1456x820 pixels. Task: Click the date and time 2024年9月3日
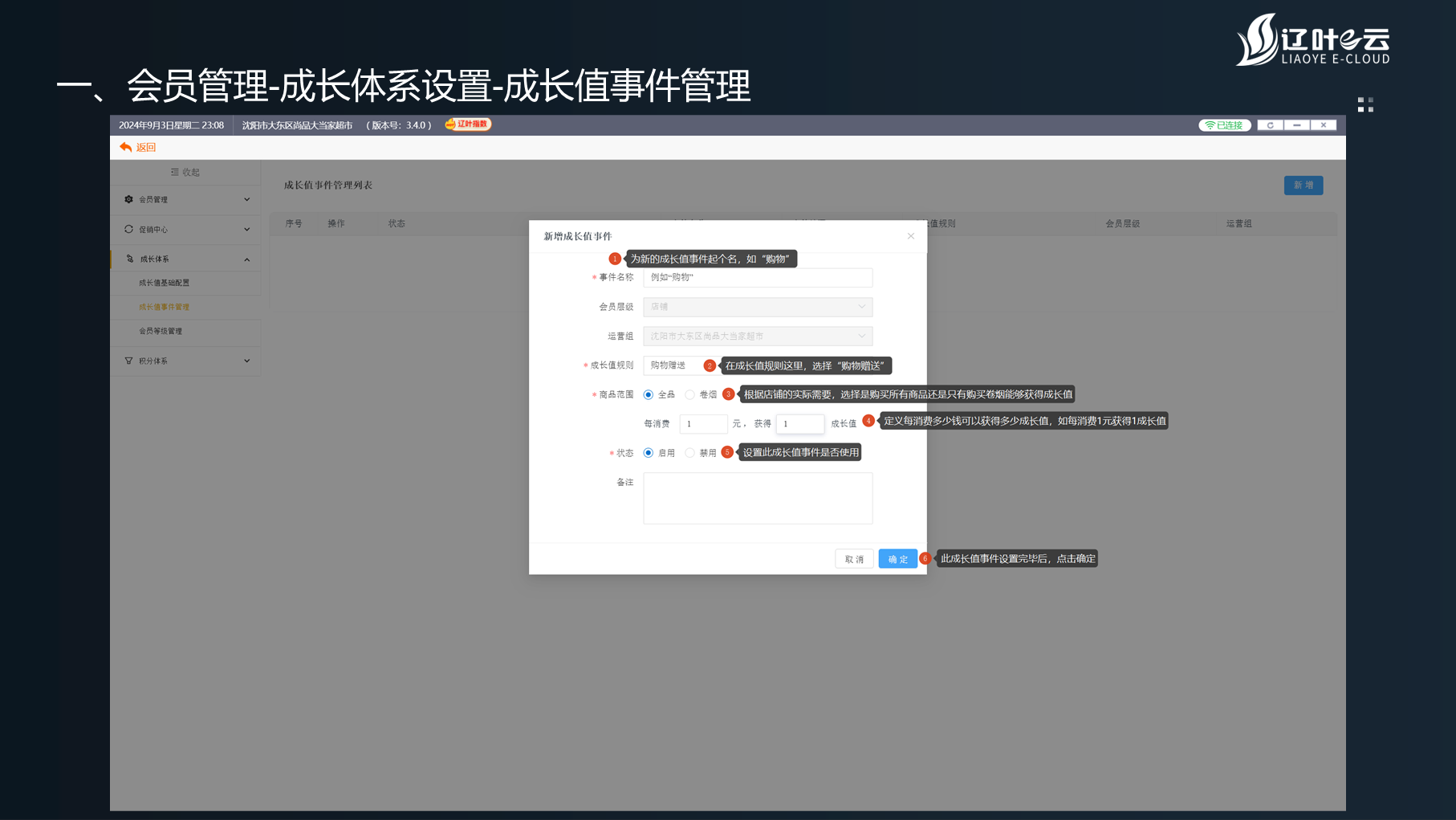[x=171, y=125]
